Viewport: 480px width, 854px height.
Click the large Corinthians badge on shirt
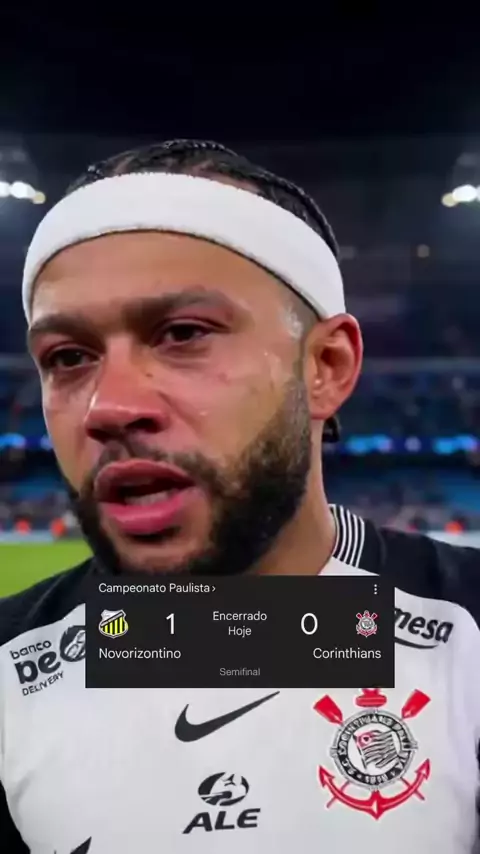(372, 753)
